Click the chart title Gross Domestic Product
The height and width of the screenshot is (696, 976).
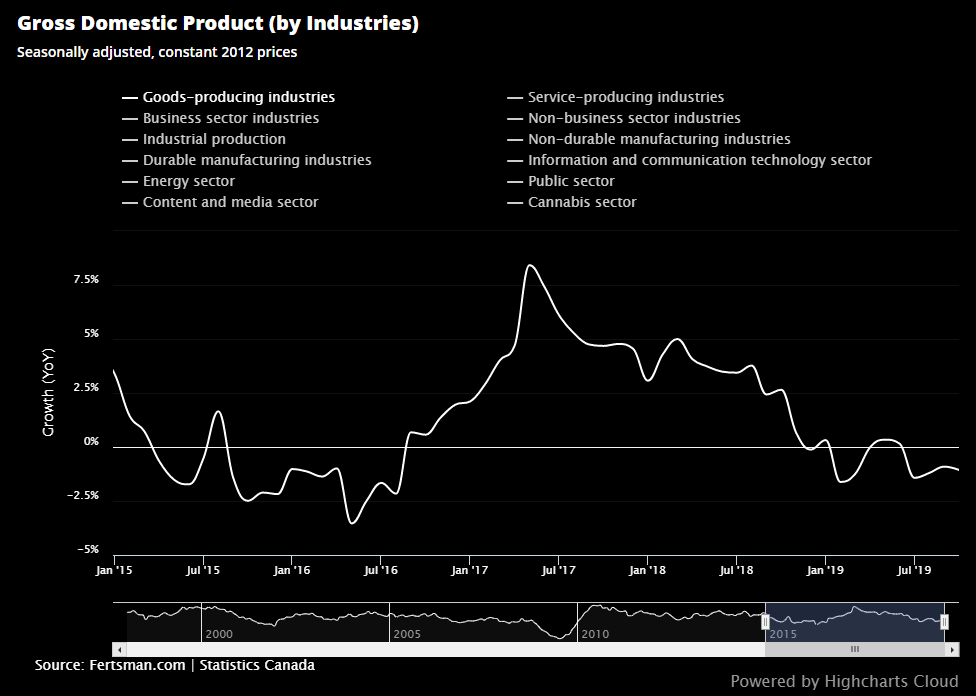point(218,24)
